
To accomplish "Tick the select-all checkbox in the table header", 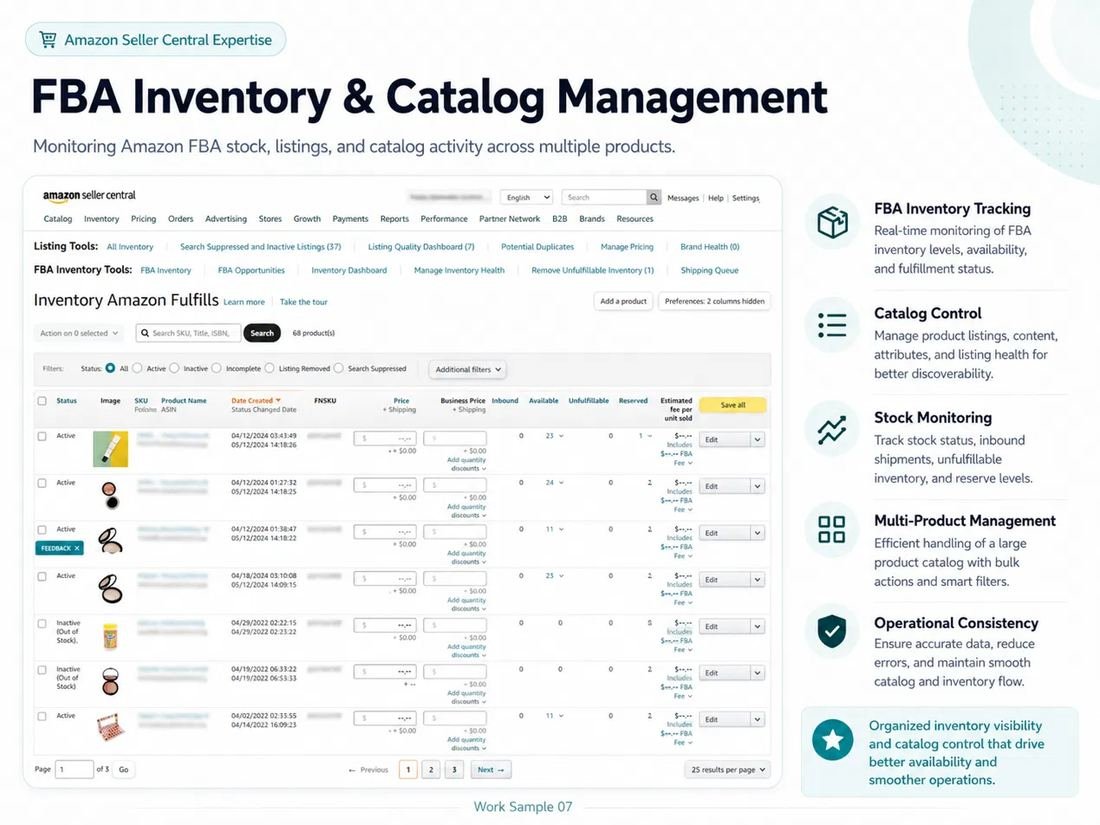I will click(x=42, y=401).
